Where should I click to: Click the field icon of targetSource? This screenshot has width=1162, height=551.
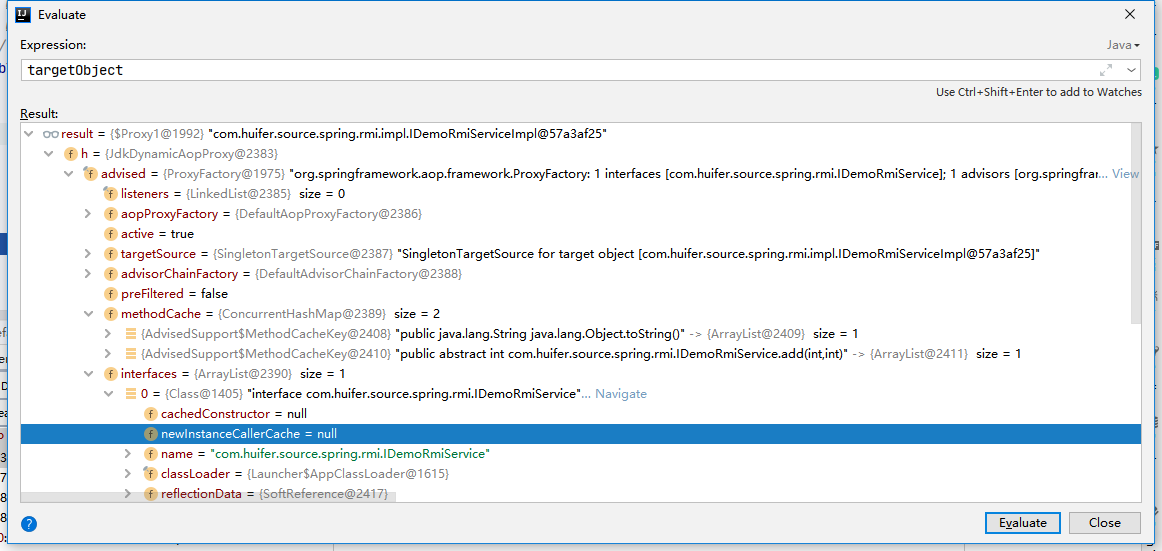click(110, 254)
